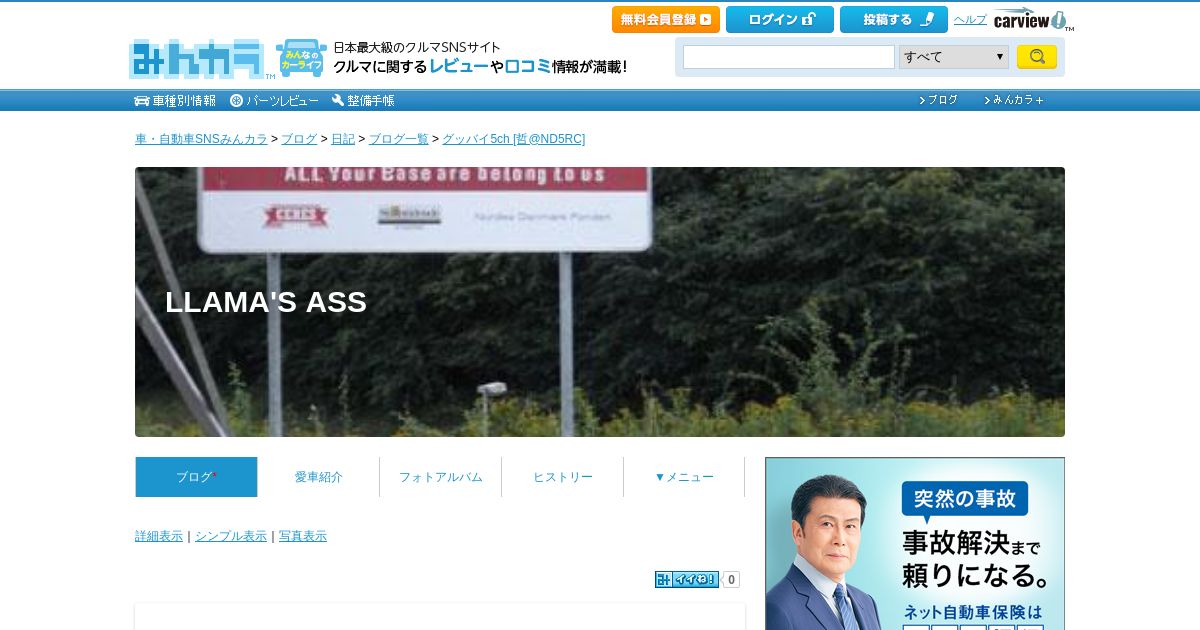The image size is (1200, 630).
Task: Select the ヒストリー tab
Action: click(562, 477)
